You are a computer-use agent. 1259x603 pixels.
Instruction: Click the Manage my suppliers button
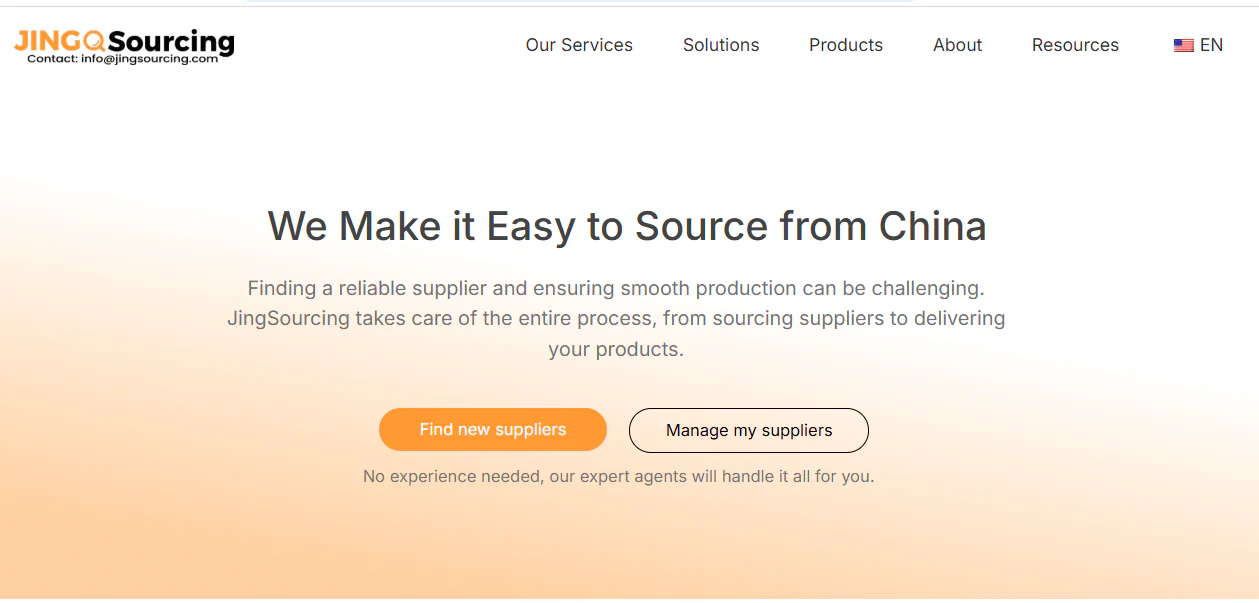coord(748,430)
